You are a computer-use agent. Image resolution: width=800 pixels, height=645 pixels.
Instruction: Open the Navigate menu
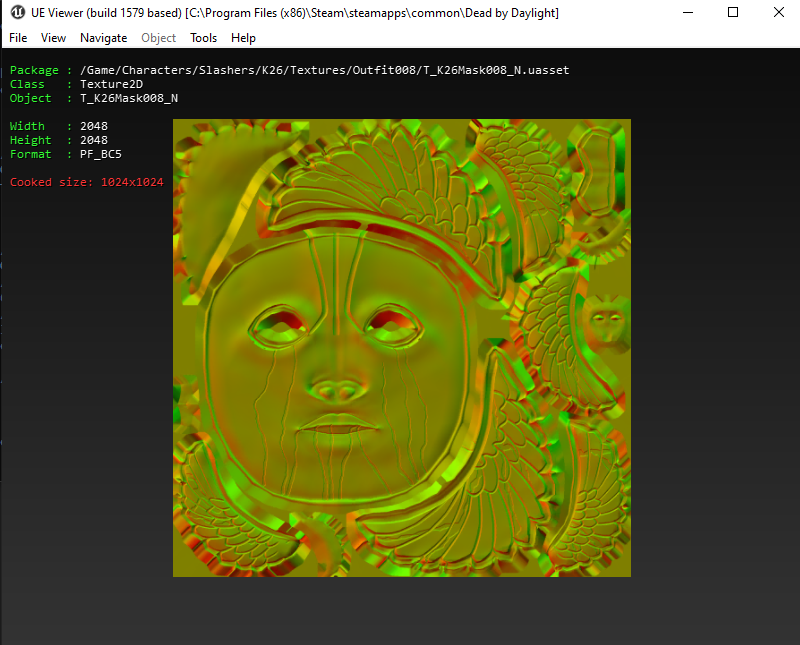pos(104,38)
